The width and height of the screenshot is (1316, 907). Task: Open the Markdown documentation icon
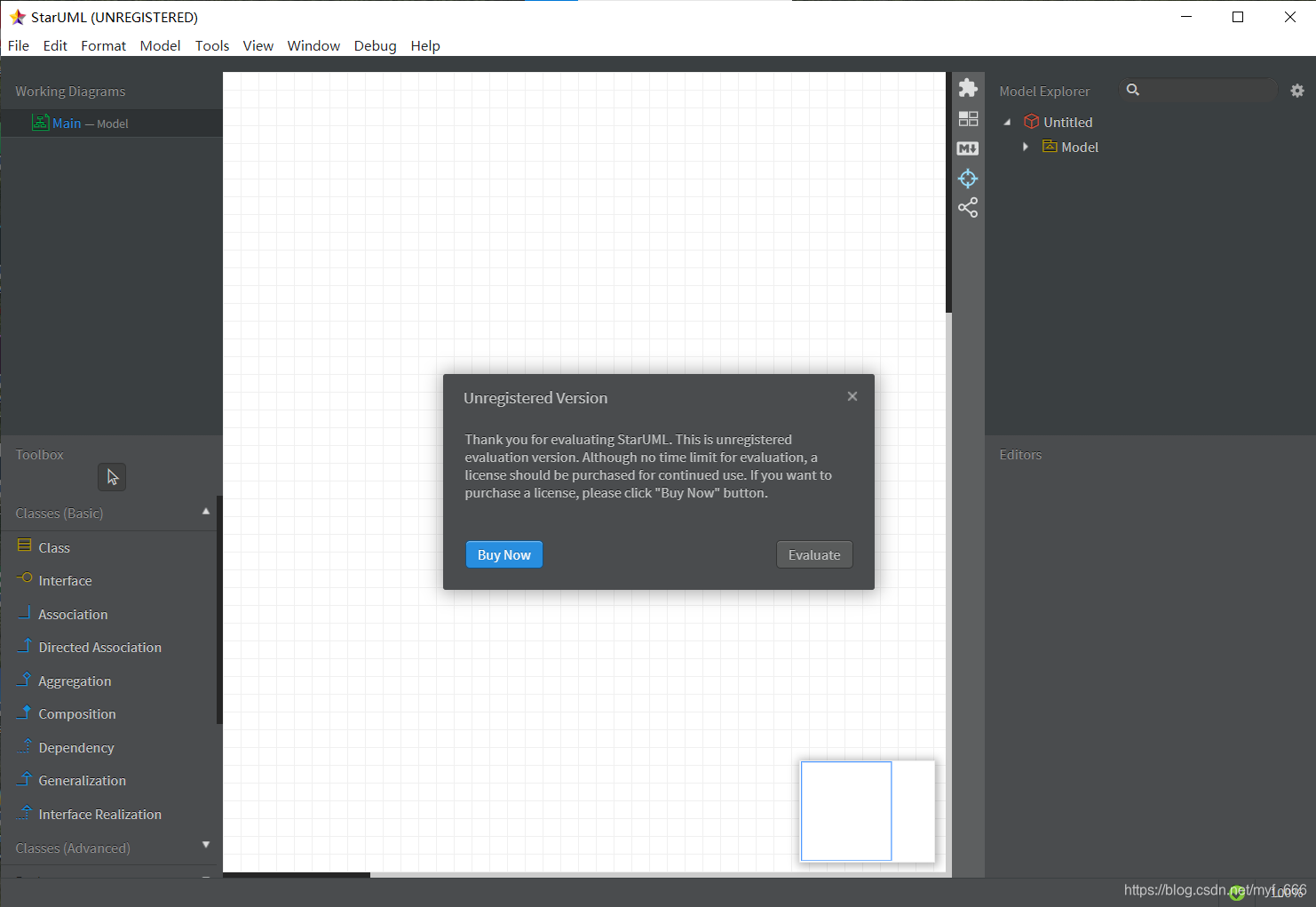(x=968, y=148)
